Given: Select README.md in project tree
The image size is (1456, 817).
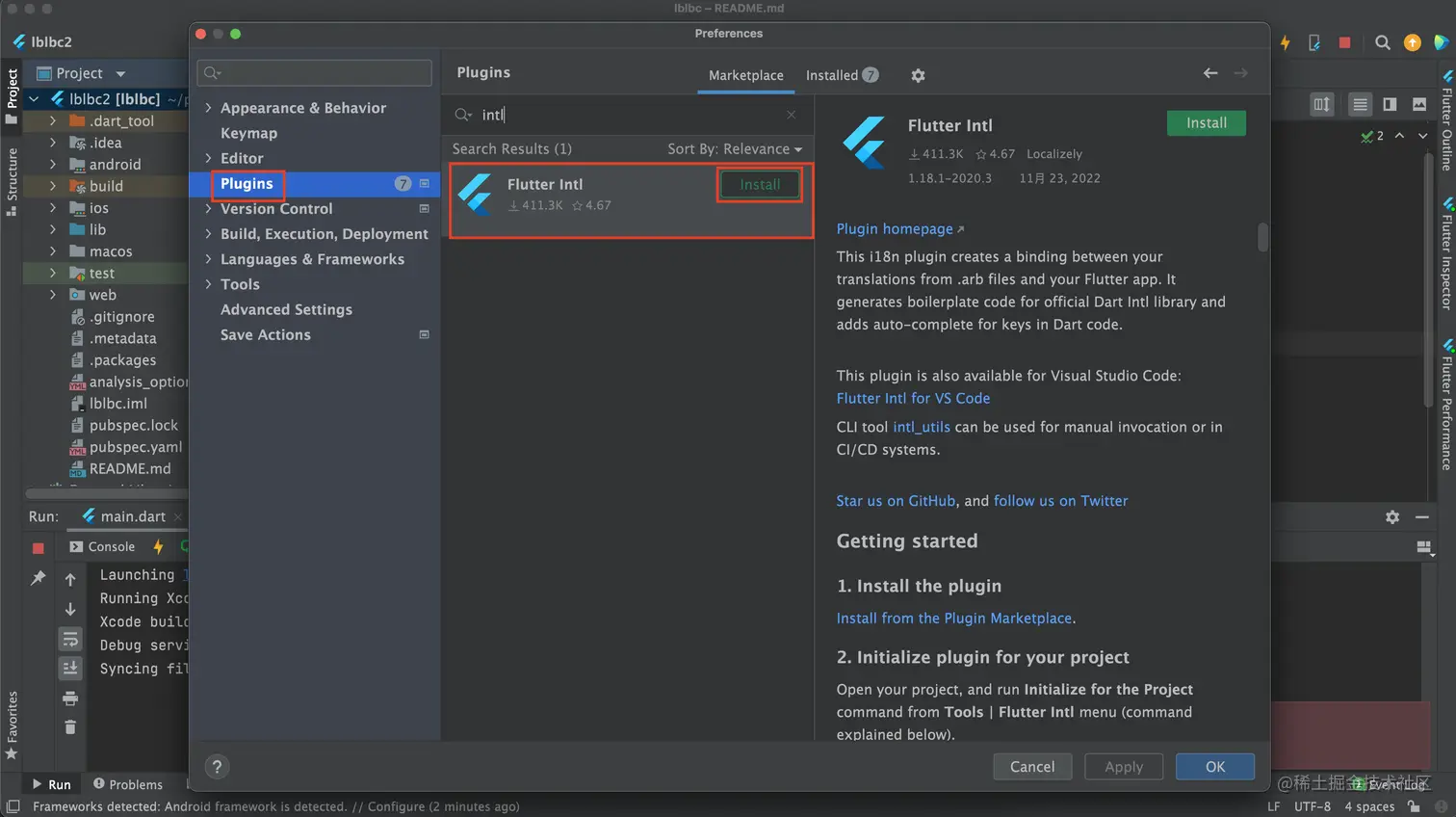Looking at the screenshot, I should (130, 469).
